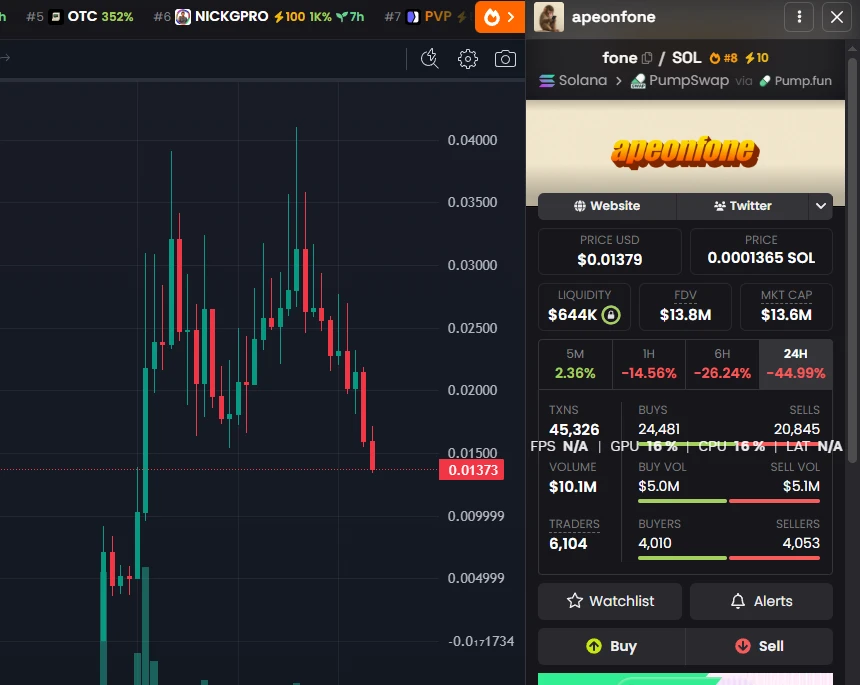The image size is (860, 685).
Task: Click the PRICE USD $0.01379 box
Action: 609,251
